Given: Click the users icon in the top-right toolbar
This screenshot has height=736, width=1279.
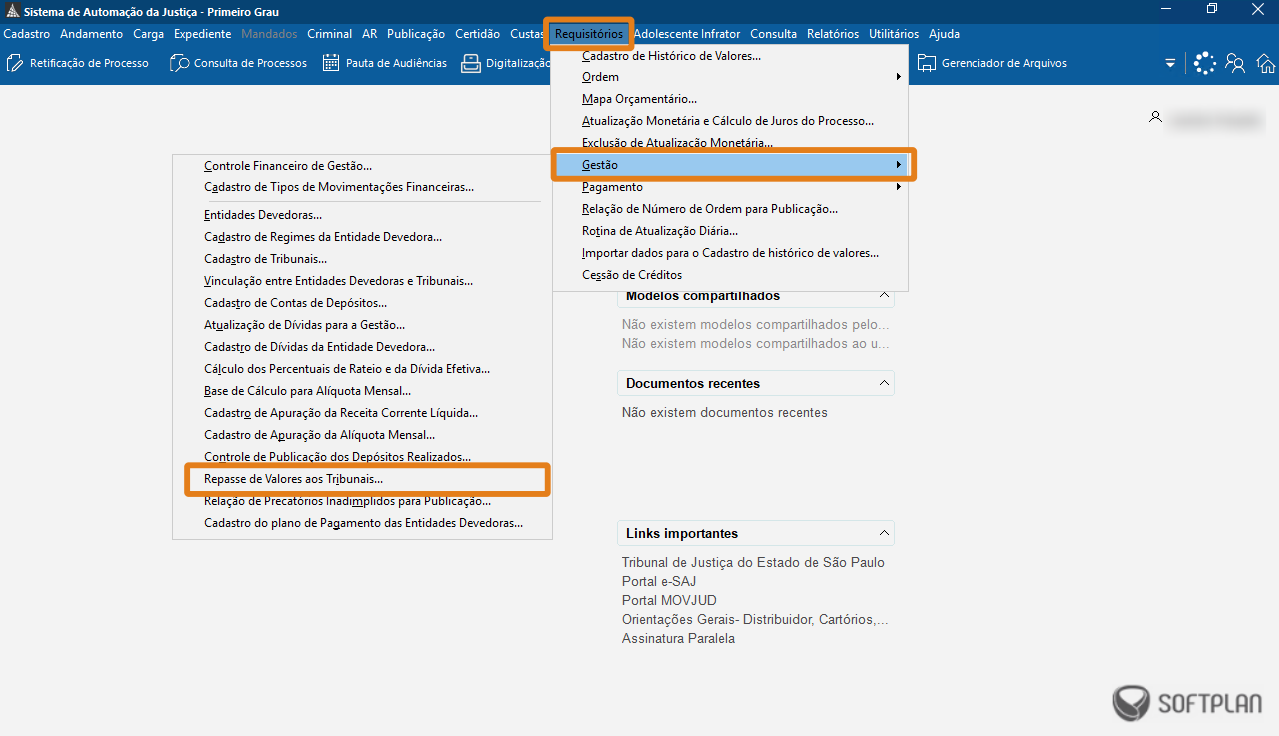Looking at the screenshot, I should [1236, 63].
